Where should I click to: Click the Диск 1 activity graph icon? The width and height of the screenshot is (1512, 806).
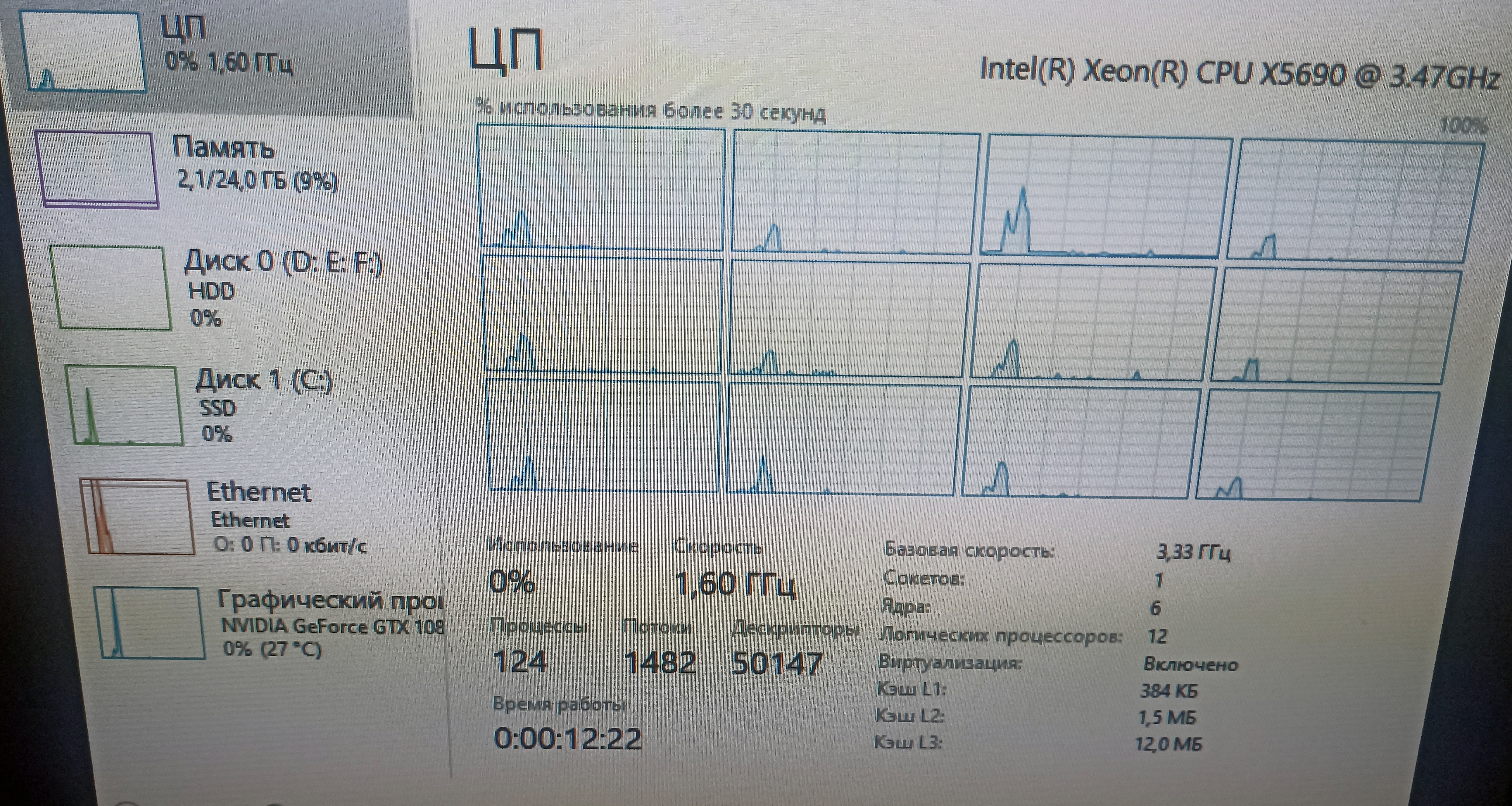[x=124, y=405]
